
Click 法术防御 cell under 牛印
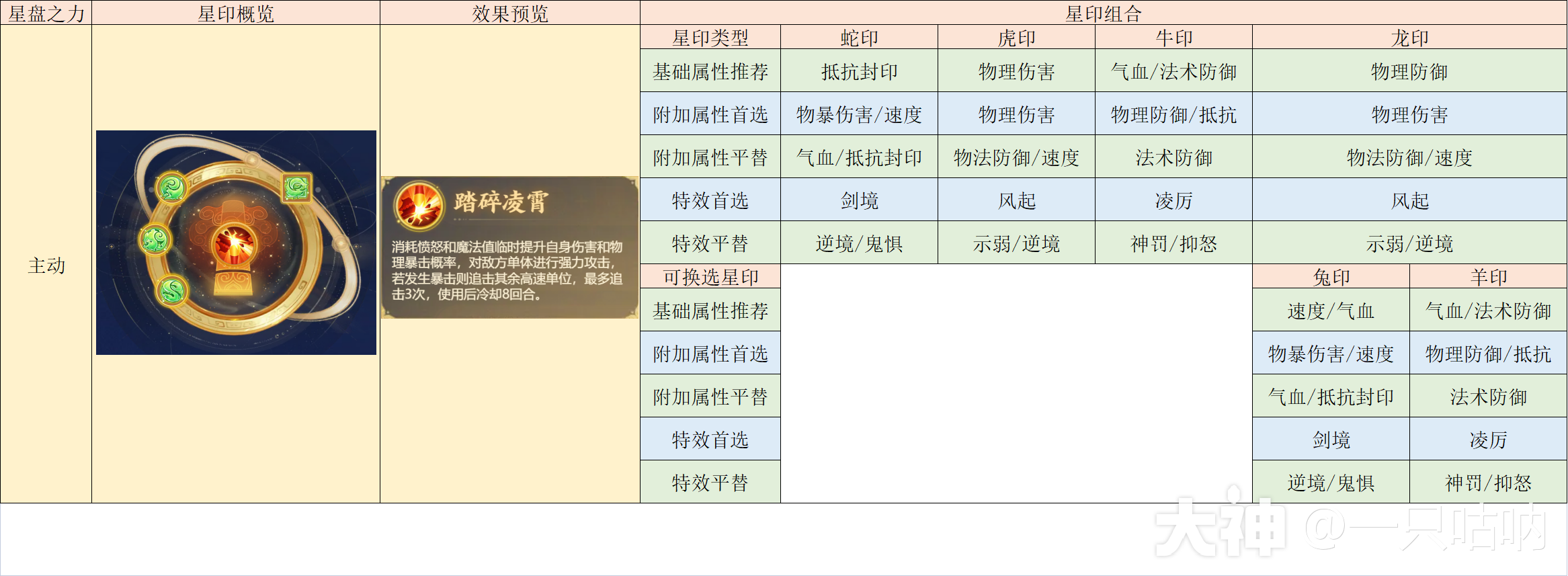pos(1174,157)
